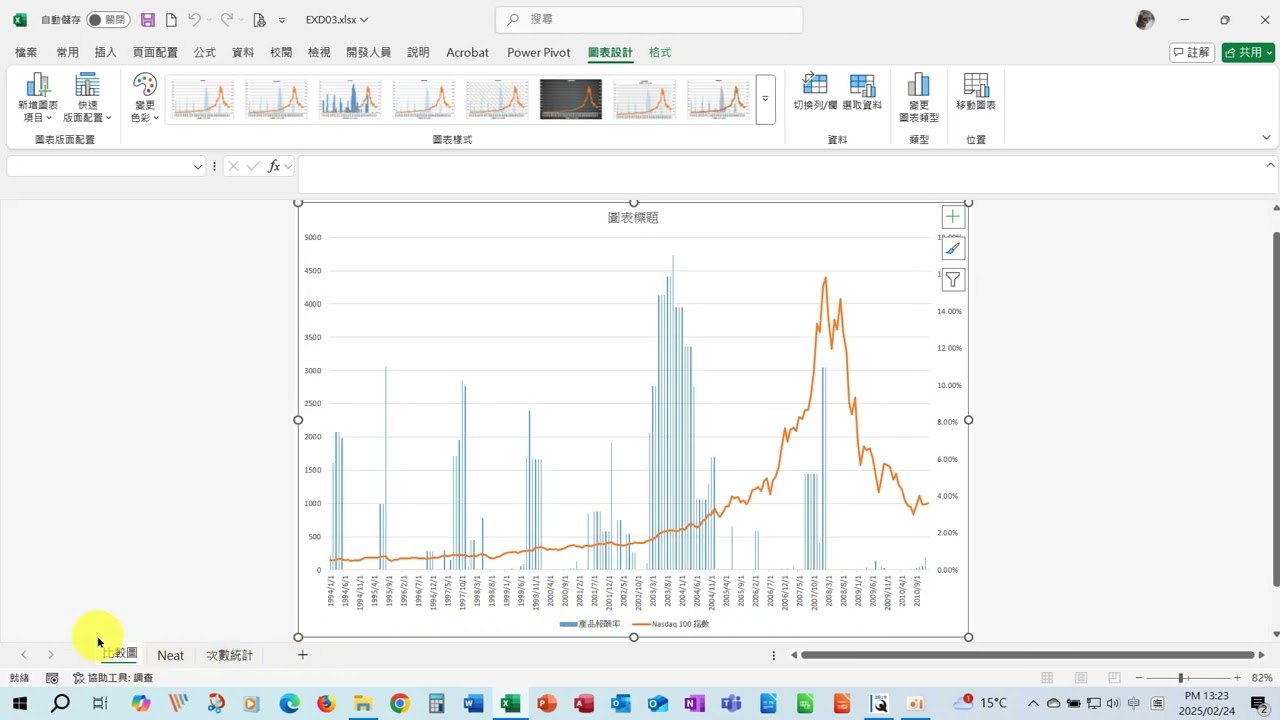Switch to the Insert (插入) ribbon tab
Viewport: 1280px width, 720px height.
105,52
